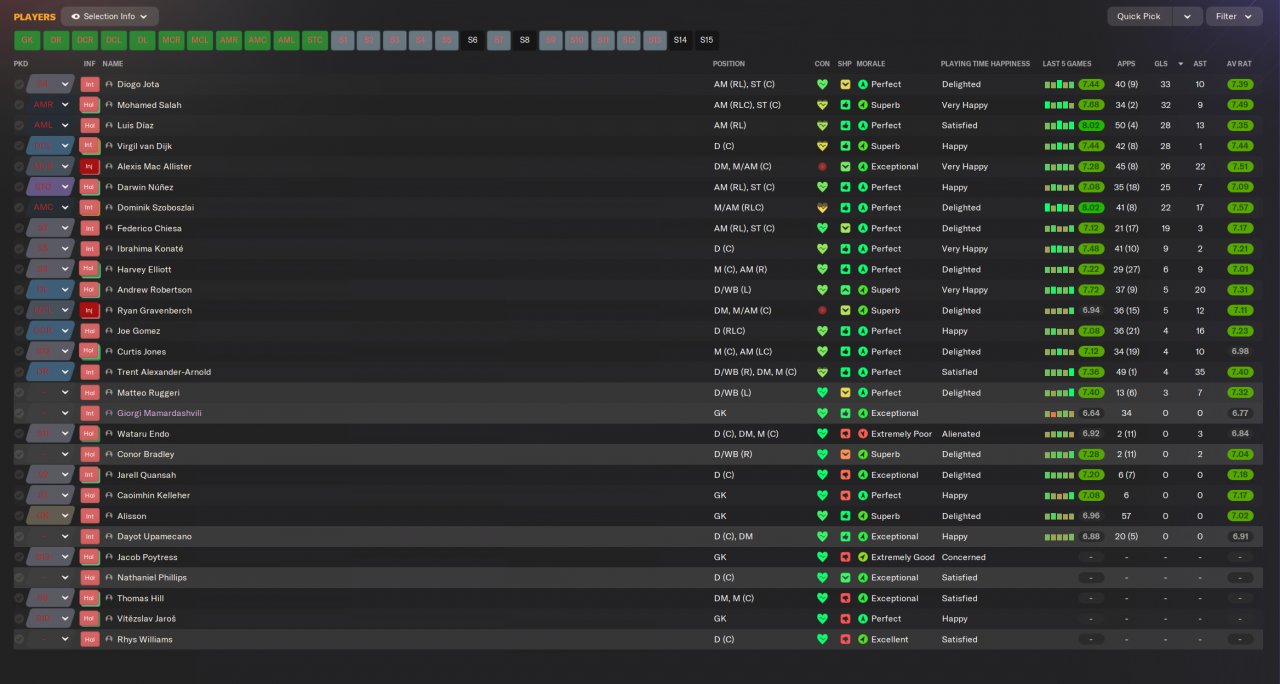Click Rhys Williams's Excellent morale icon
The width and height of the screenshot is (1280, 684).
863,639
